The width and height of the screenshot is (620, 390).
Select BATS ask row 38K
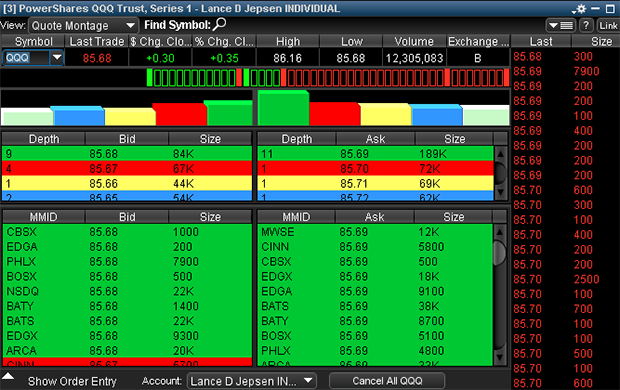[375, 306]
